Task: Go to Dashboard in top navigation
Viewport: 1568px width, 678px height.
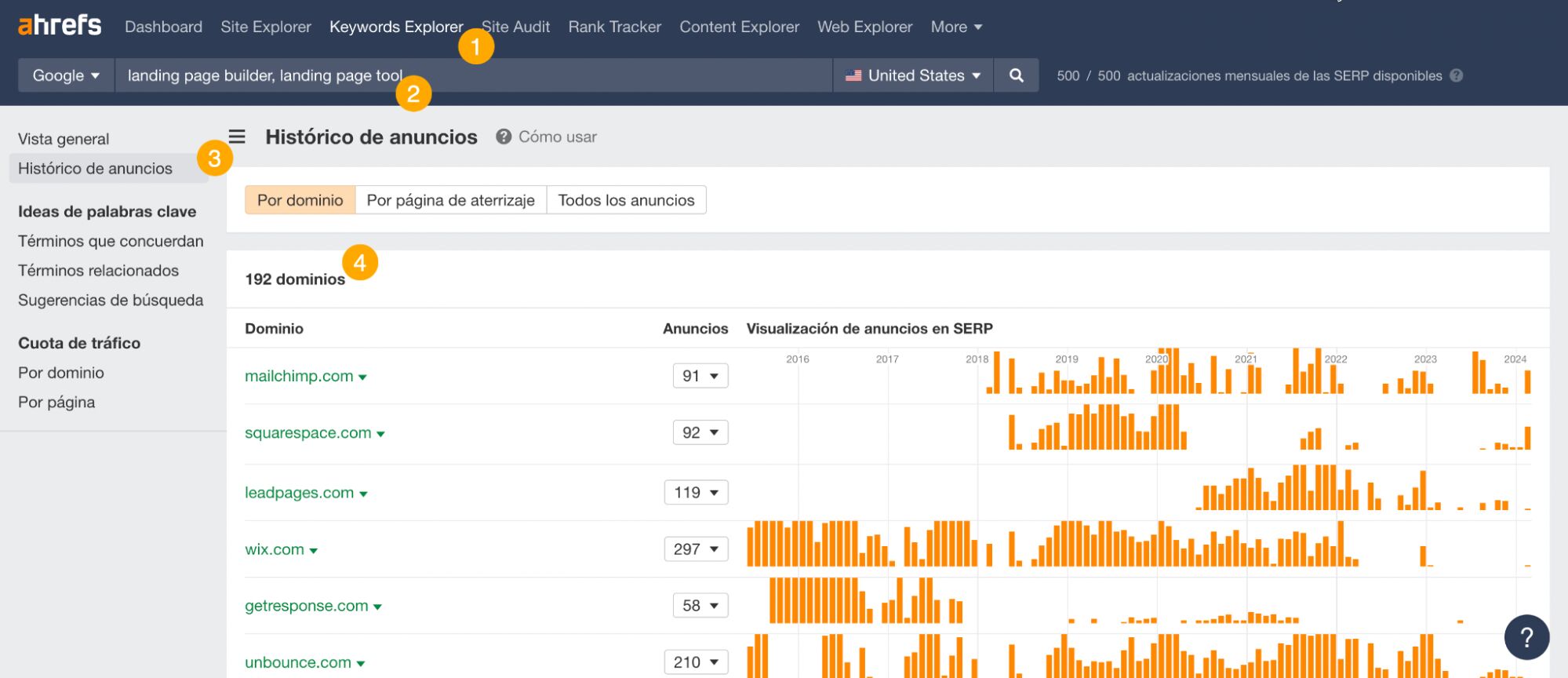Action: tap(163, 27)
